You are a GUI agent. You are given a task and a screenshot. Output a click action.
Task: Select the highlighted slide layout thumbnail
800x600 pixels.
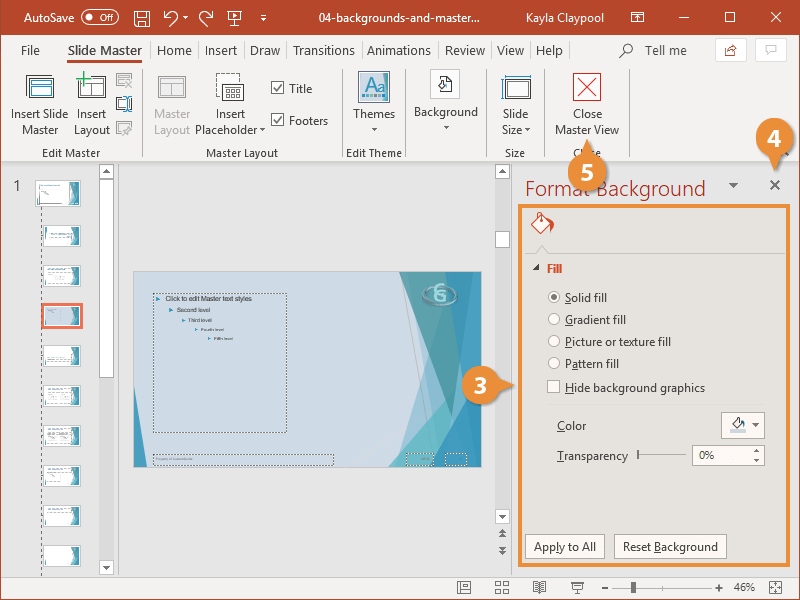click(62, 315)
